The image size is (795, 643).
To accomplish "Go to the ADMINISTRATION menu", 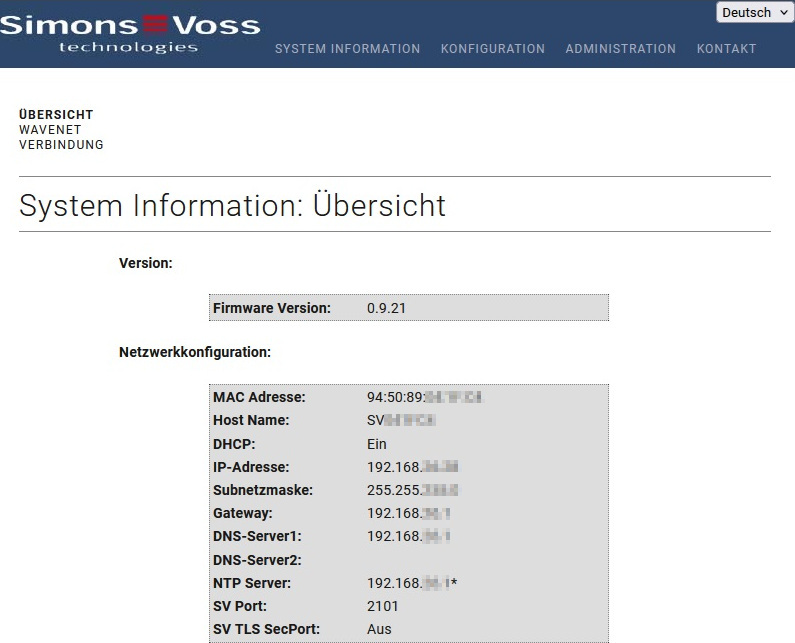I will 620,49.
